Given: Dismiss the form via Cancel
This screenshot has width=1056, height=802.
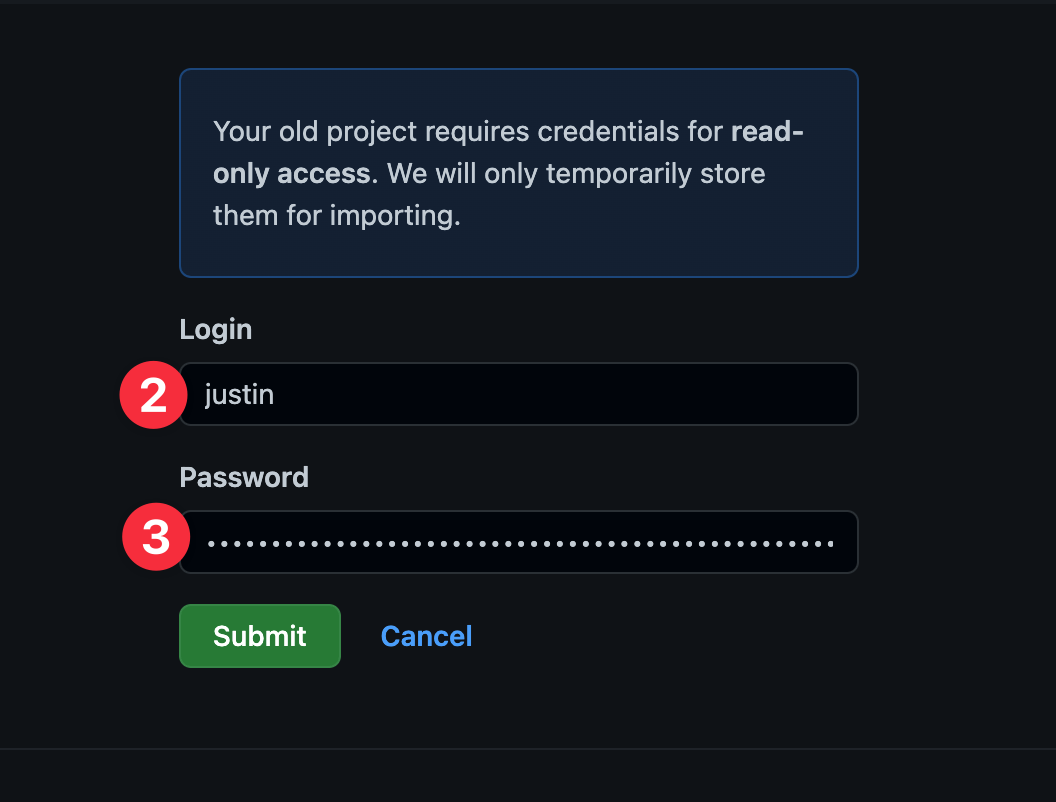Looking at the screenshot, I should [x=426, y=636].
